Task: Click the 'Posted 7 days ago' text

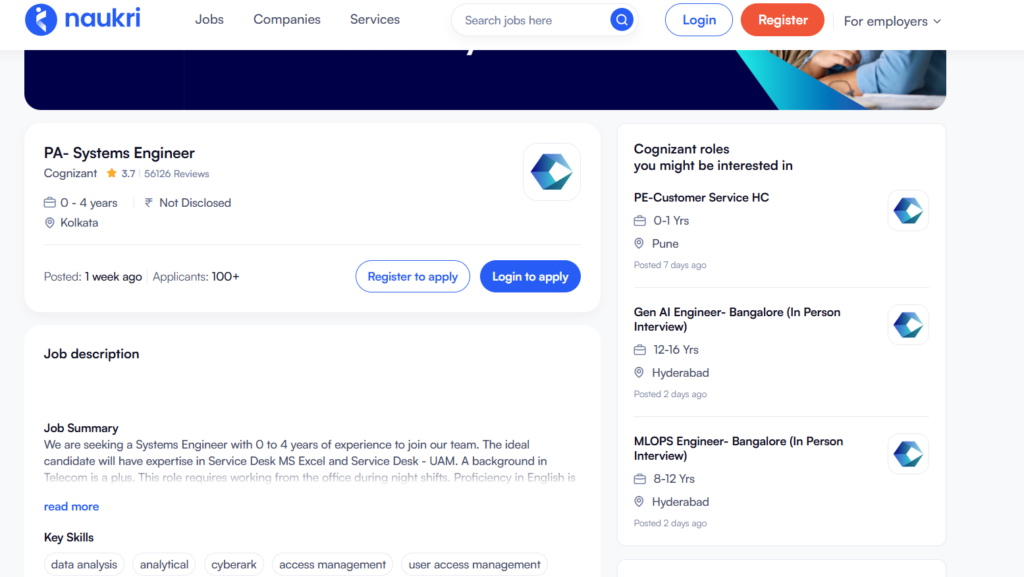Action: (x=670, y=265)
